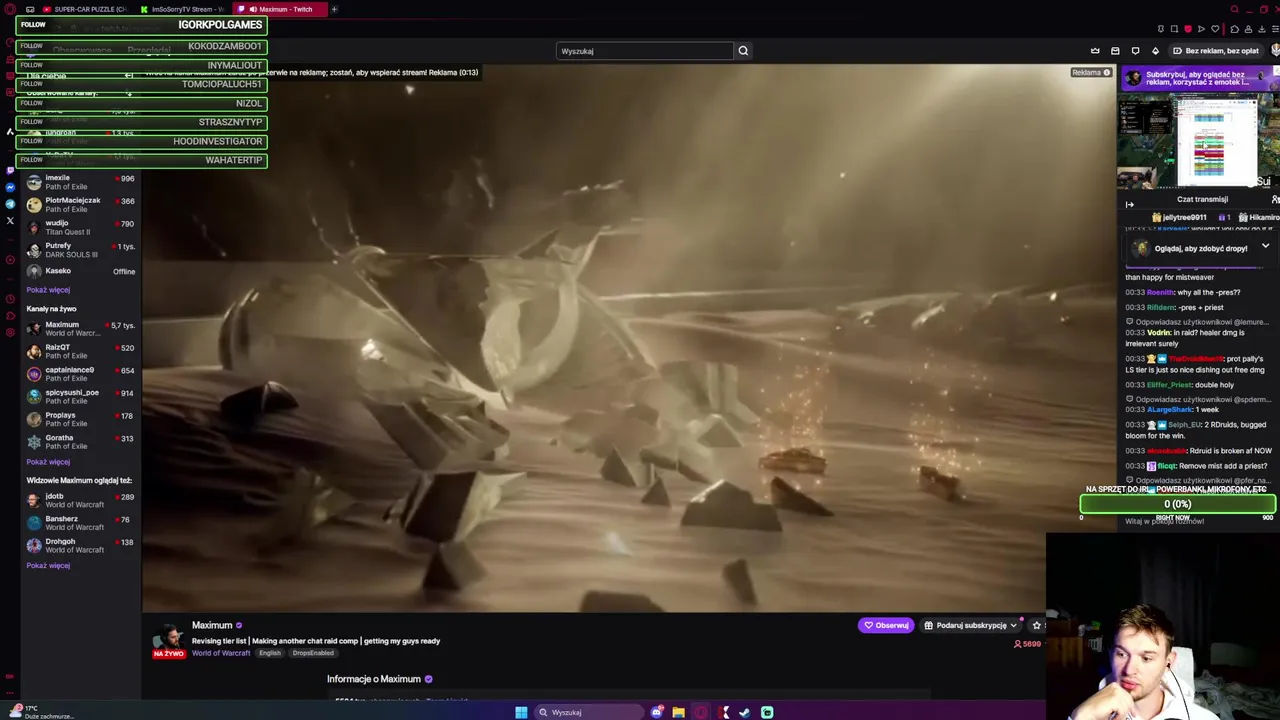This screenshot has height=720, width=1280.
Task: Open PiotrMaciejczak channel in sidebar
Action: point(80,205)
